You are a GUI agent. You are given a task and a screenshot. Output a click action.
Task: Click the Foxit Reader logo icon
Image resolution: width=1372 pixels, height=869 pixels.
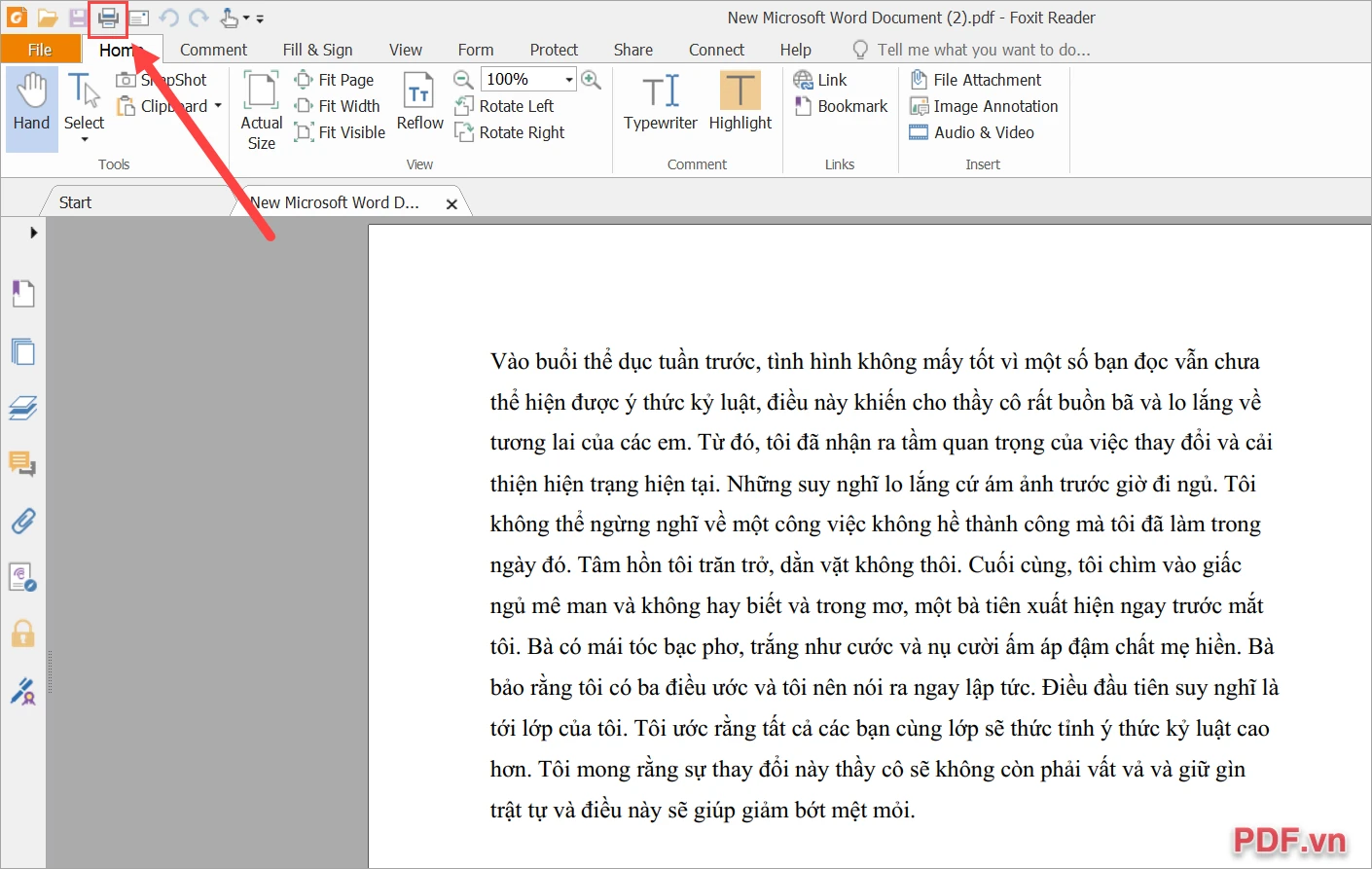(18, 18)
